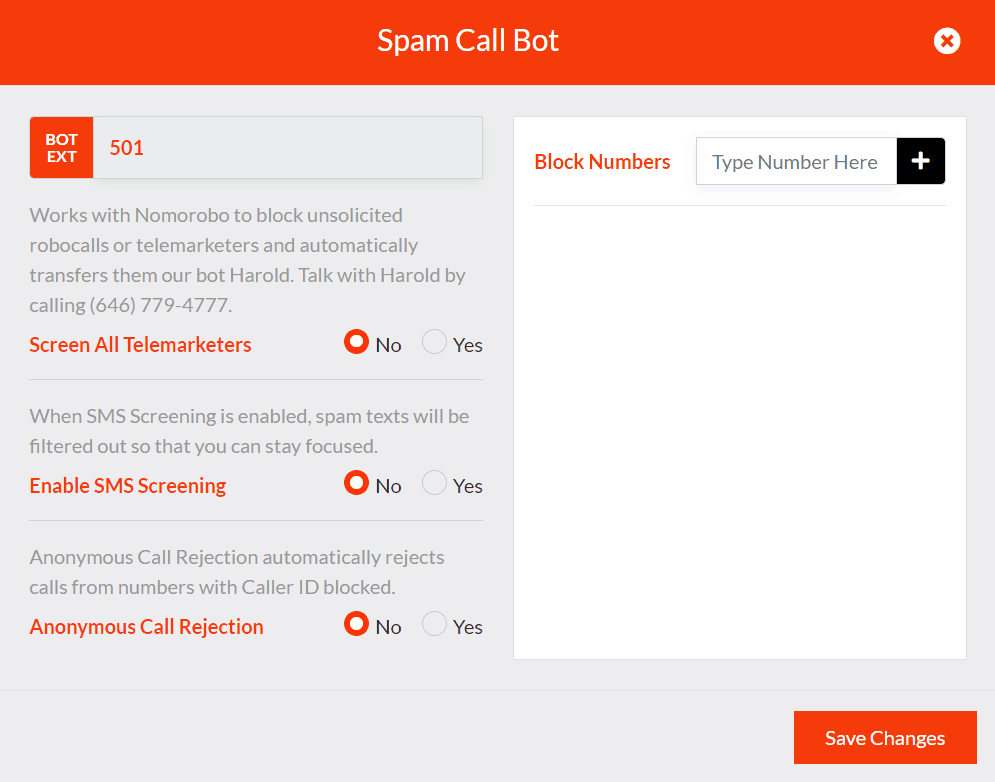Enable Screen All Telemarketers by choosing Yes
995x782 pixels.
434,341
